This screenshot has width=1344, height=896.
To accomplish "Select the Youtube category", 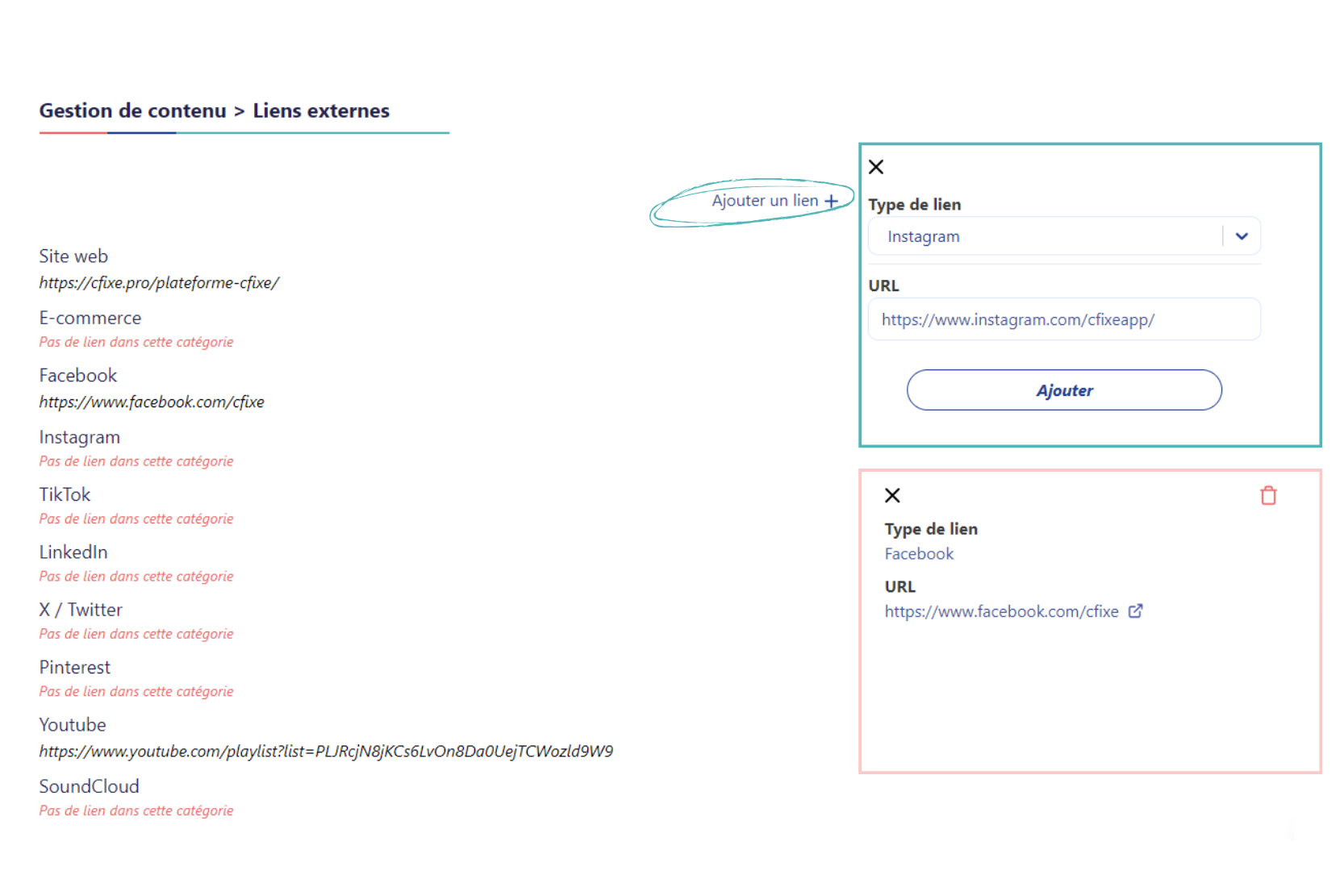I will click(x=73, y=725).
